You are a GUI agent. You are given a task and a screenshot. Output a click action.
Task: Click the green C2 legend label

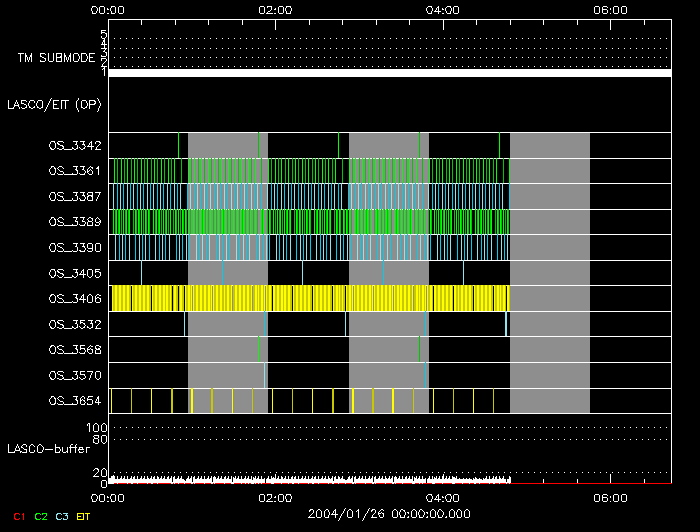tap(41, 516)
